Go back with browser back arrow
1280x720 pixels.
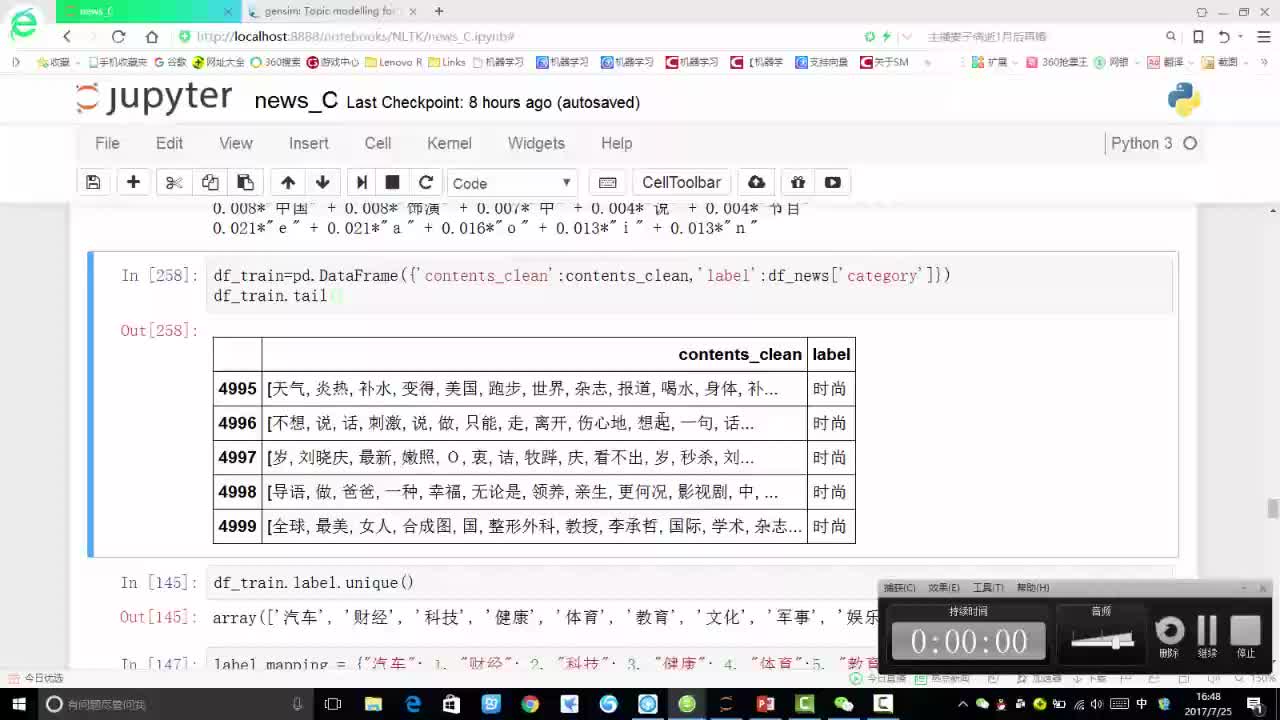(x=67, y=36)
